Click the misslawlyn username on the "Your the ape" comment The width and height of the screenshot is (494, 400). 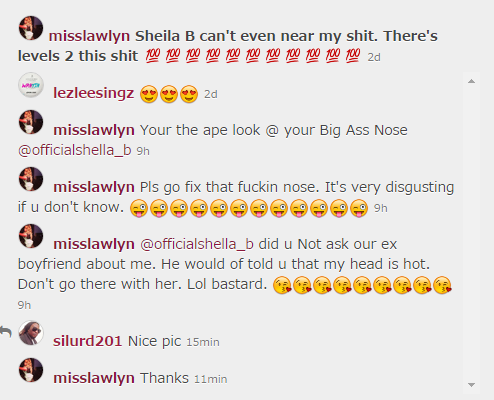[94, 130]
